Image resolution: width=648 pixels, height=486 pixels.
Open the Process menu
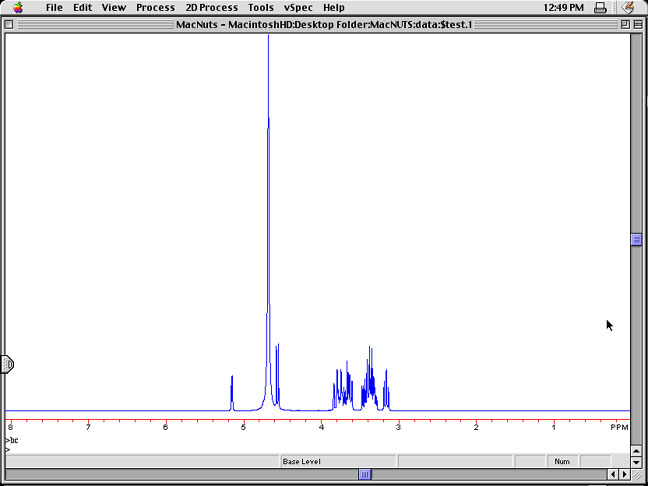click(155, 7)
